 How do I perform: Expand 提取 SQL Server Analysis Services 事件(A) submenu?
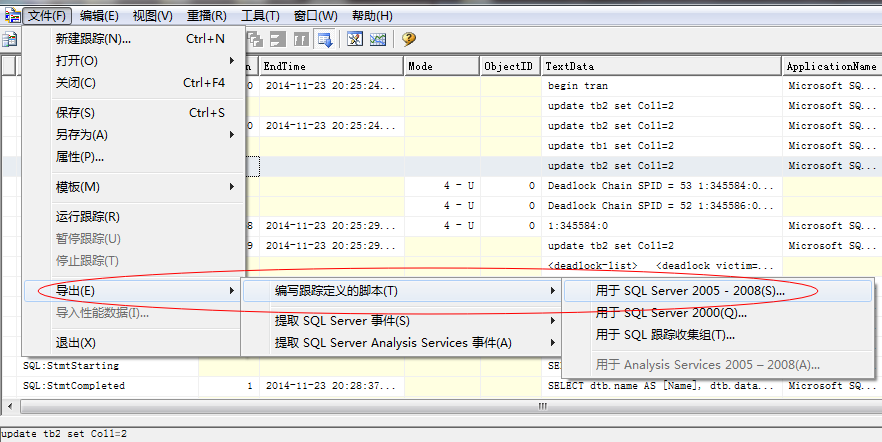(x=401, y=343)
